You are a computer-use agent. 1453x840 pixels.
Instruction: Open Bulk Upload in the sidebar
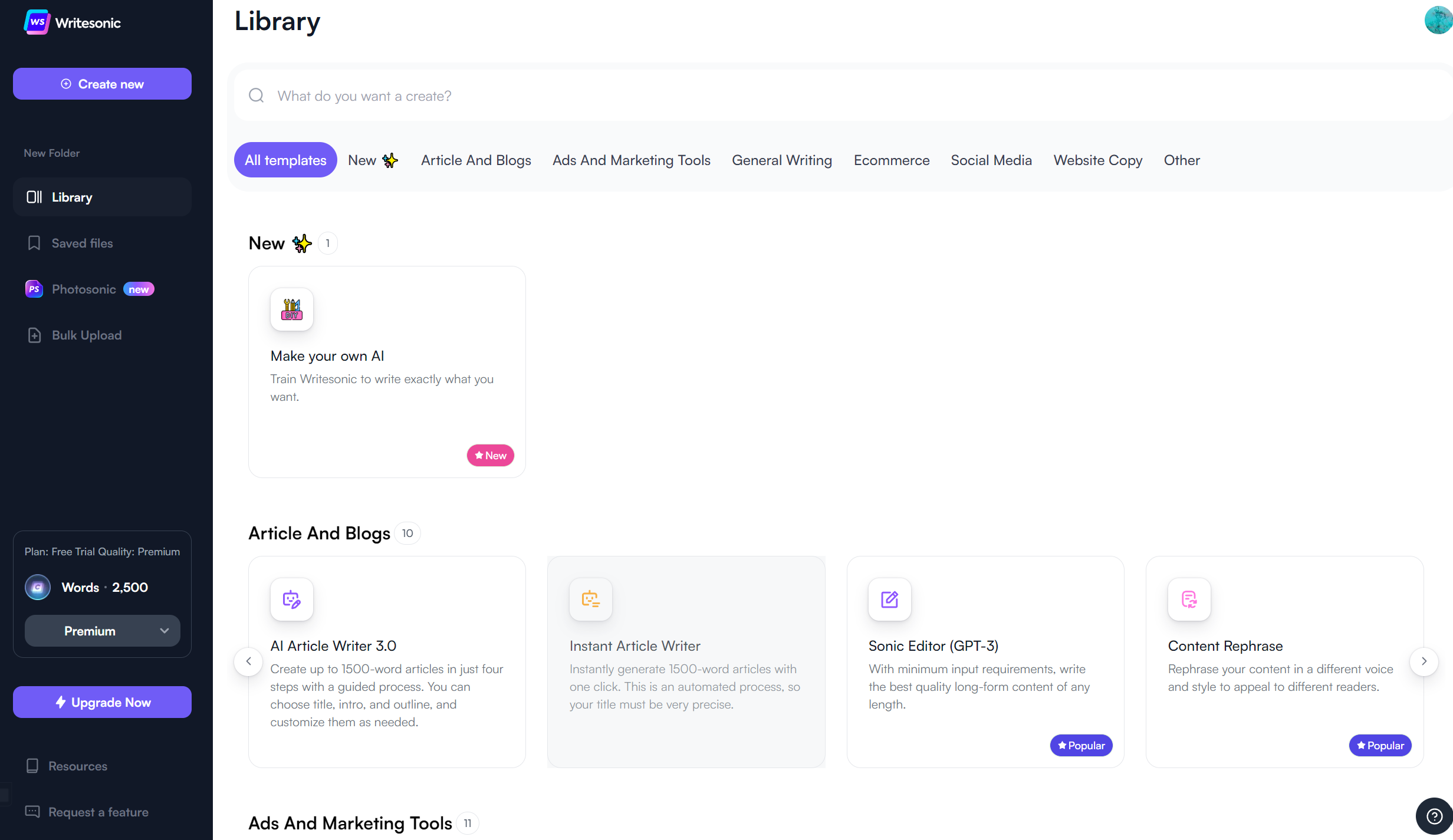(x=87, y=335)
